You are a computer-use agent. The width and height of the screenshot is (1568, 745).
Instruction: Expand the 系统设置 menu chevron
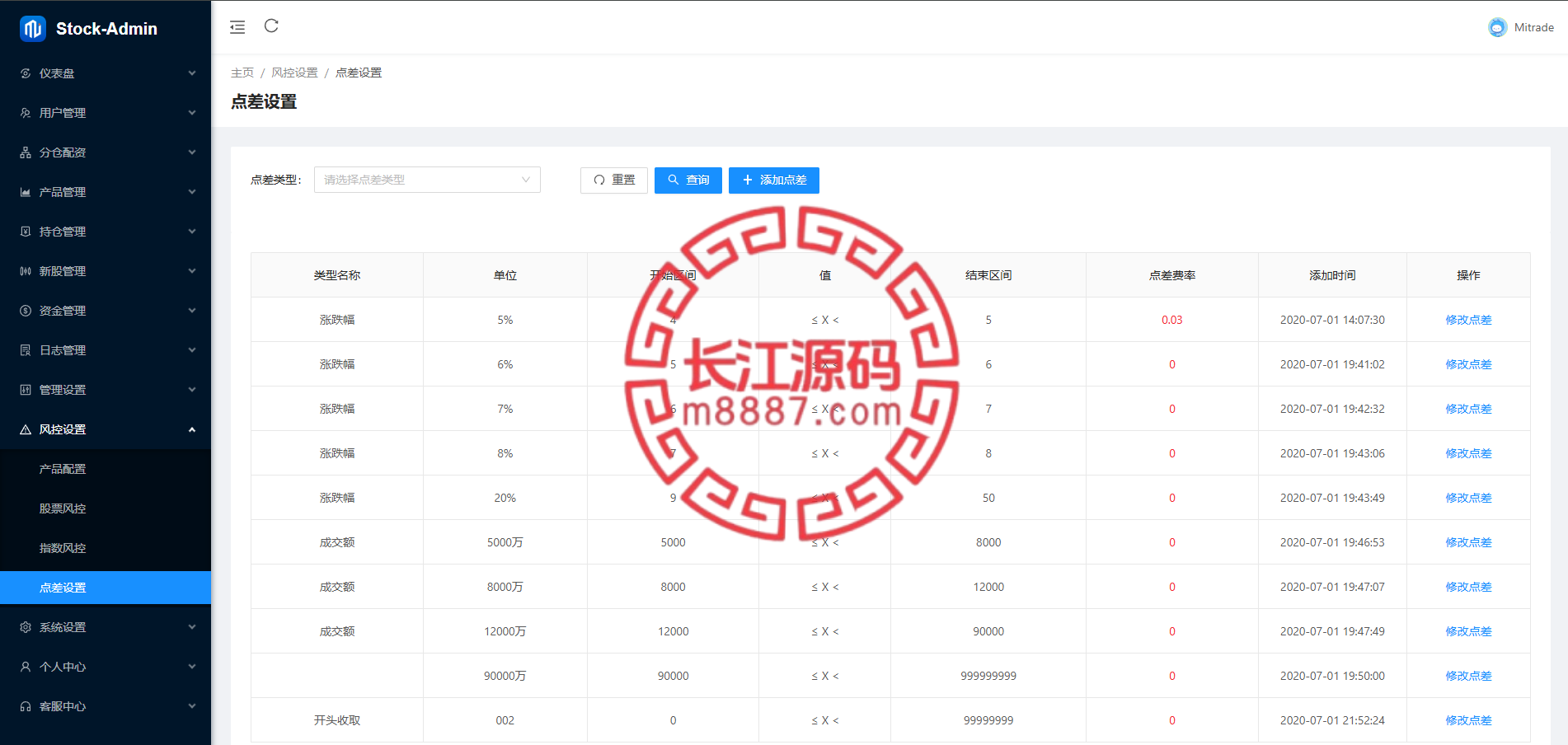point(192,627)
